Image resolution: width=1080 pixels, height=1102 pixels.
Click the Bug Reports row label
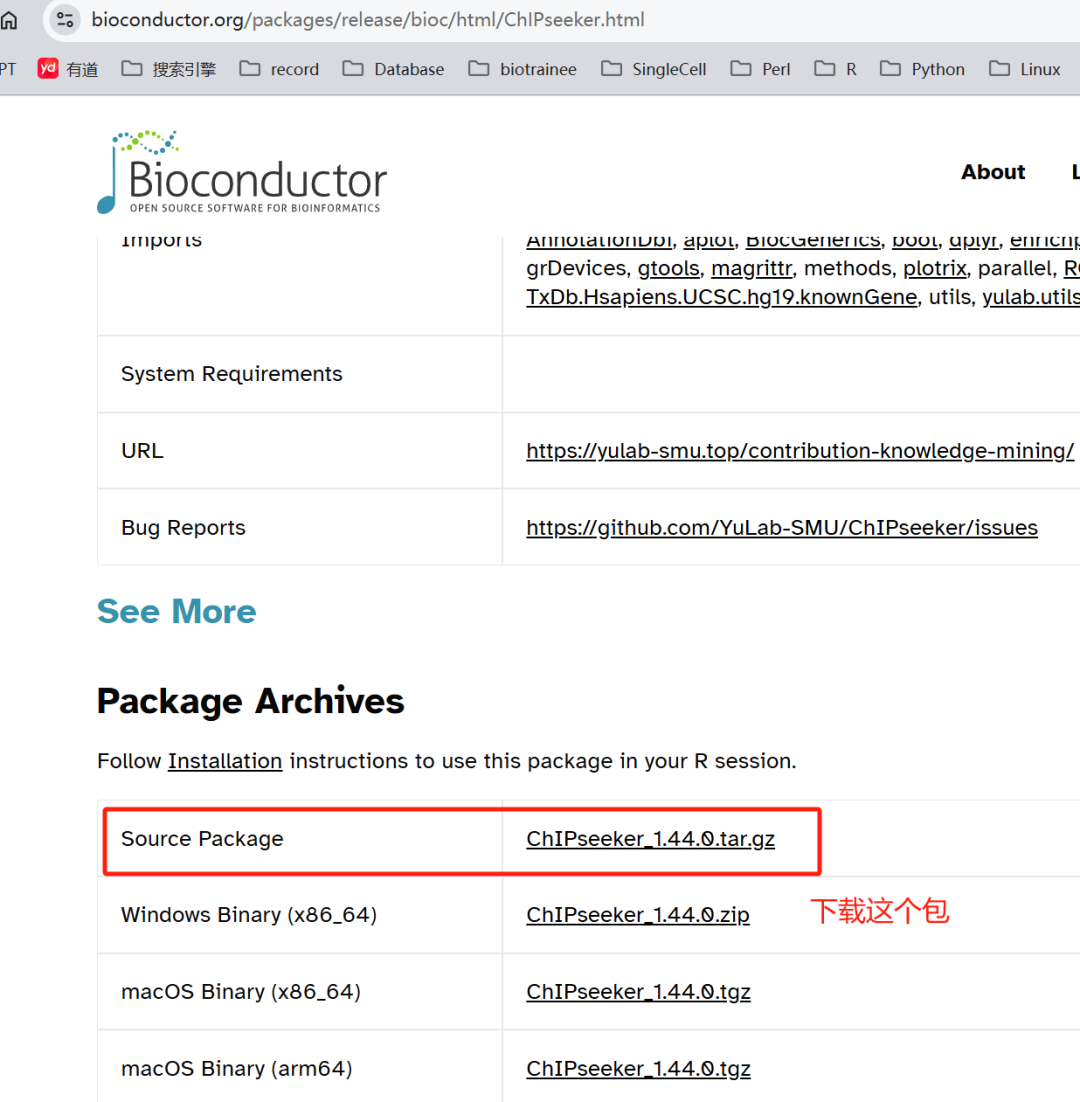(183, 528)
